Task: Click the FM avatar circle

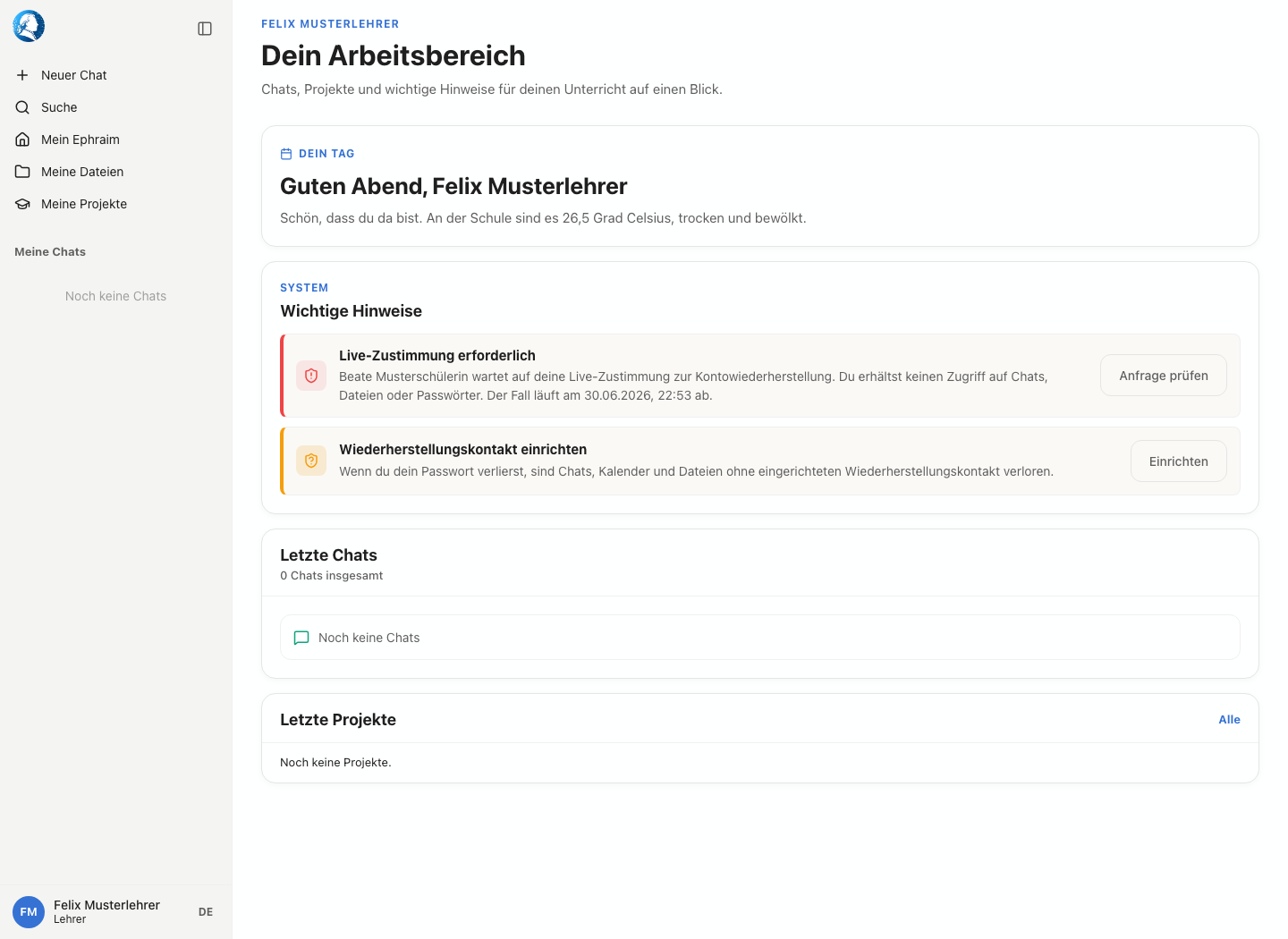Action: [x=29, y=912]
